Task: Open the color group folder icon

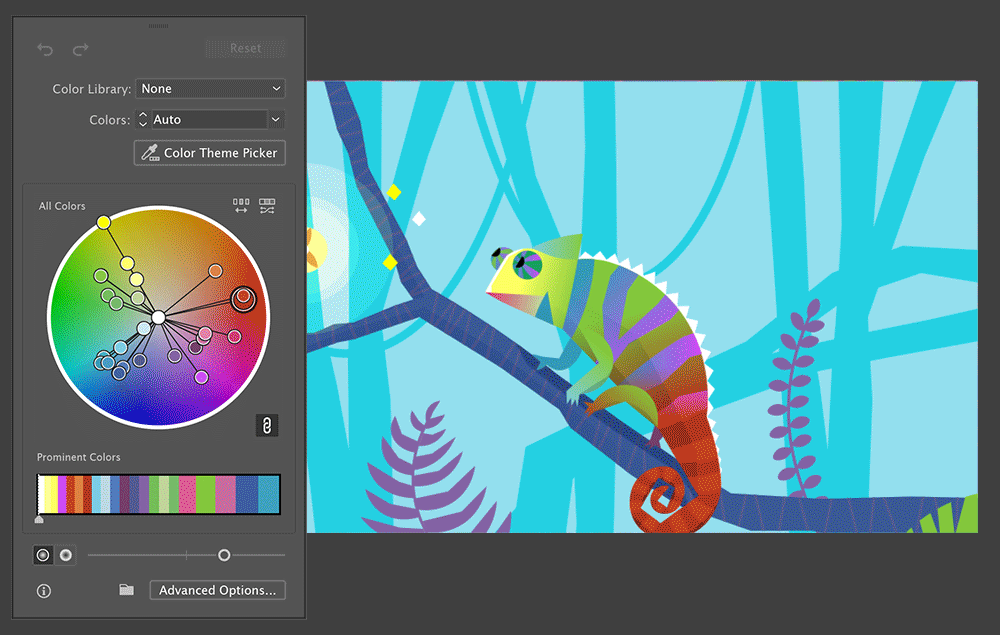Action: (126, 590)
